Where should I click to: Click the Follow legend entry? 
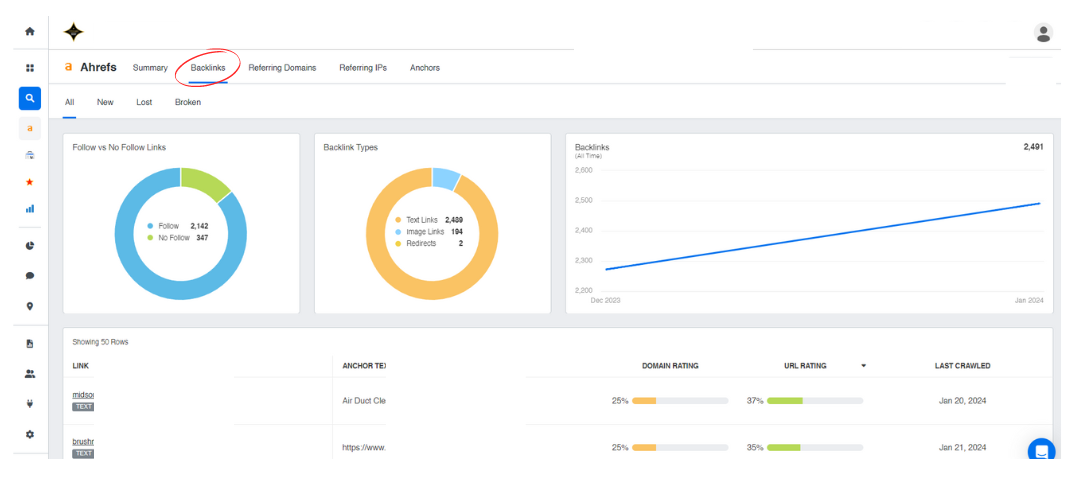(177, 226)
